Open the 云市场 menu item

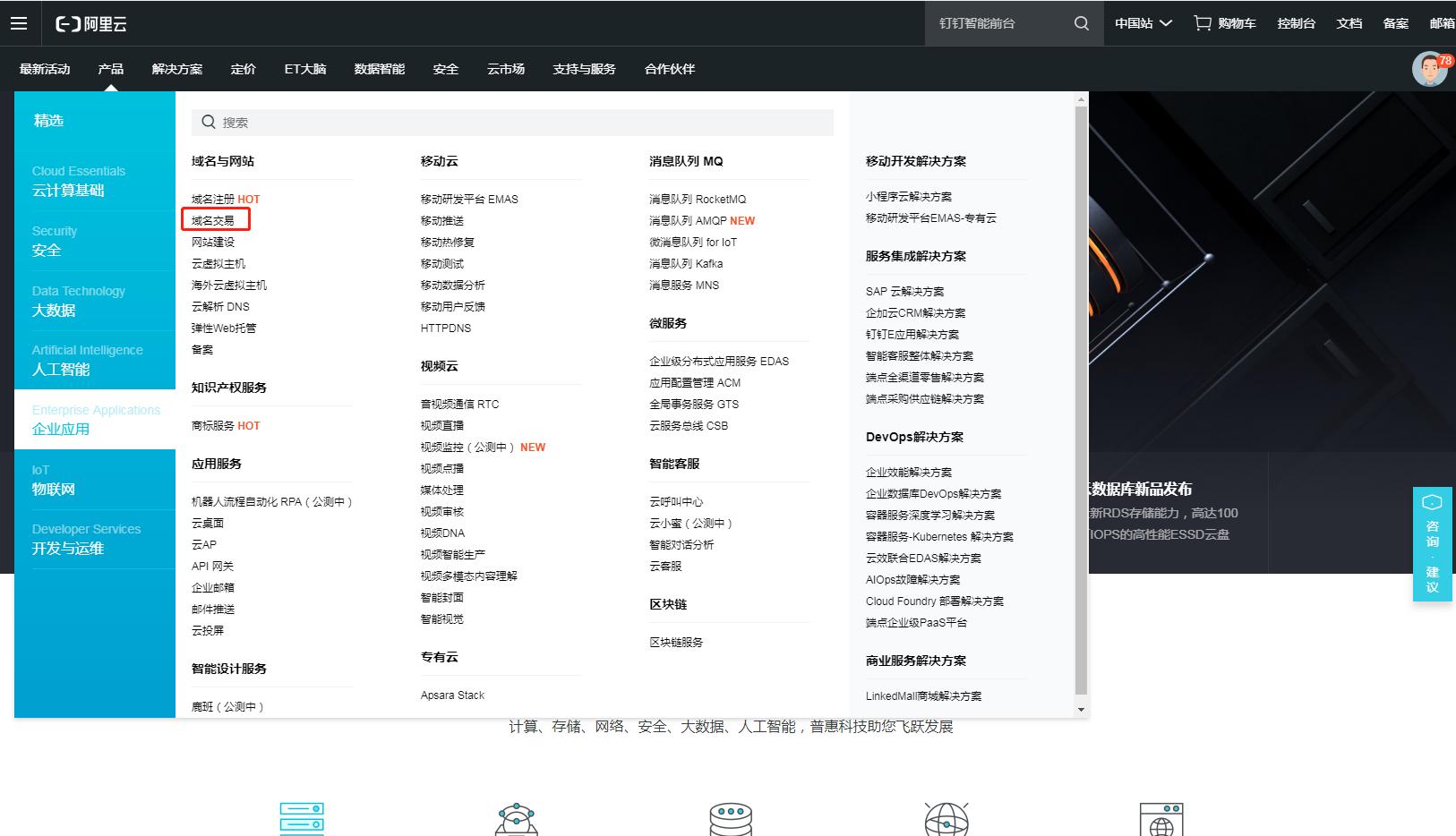pos(505,69)
